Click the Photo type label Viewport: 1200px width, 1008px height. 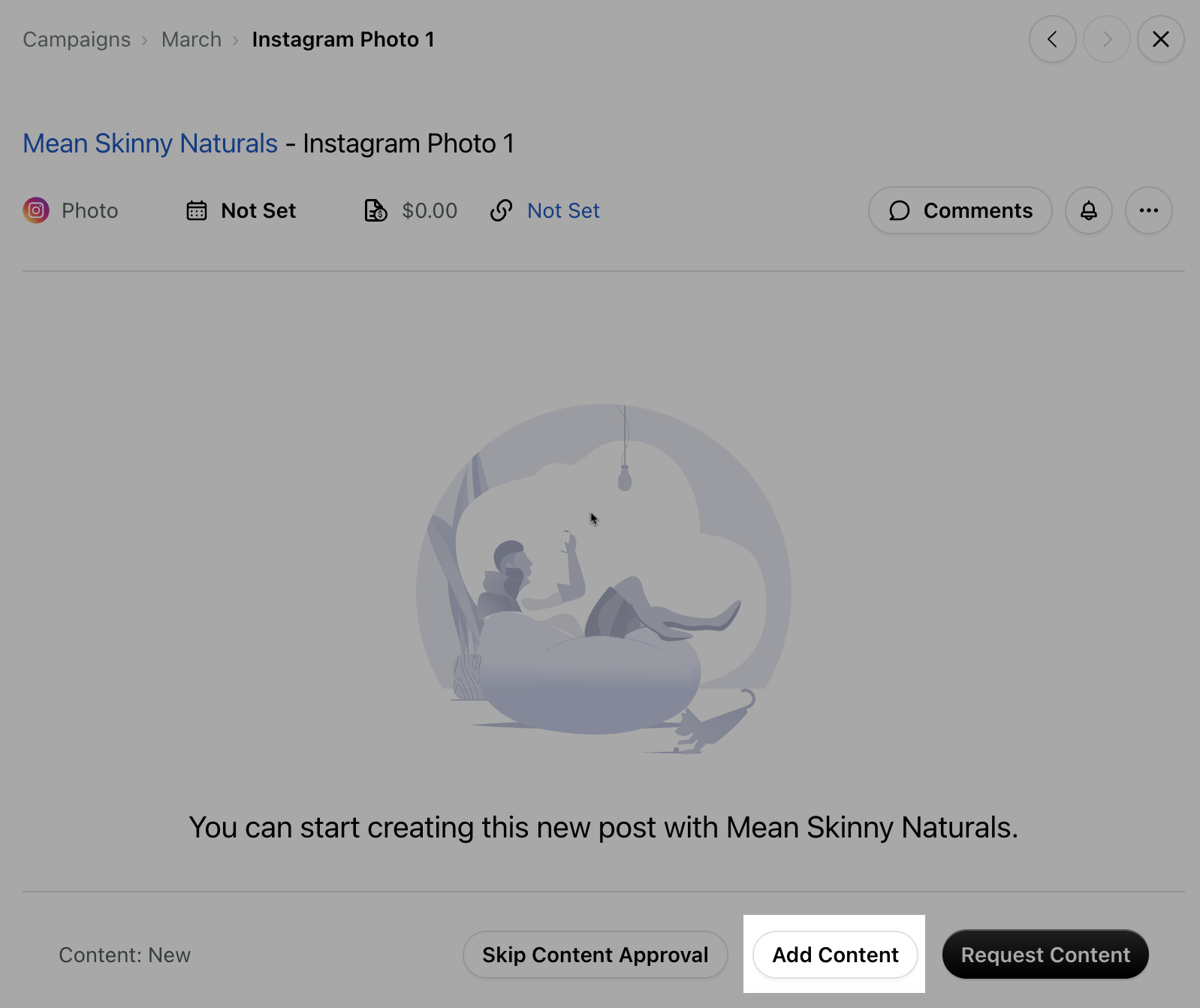(x=90, y=210)
